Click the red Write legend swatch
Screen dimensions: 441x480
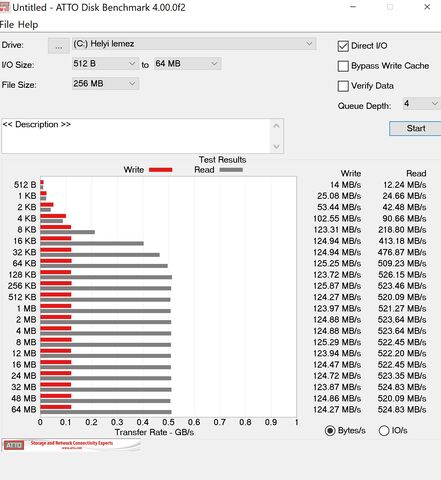[x=161, y=170]
